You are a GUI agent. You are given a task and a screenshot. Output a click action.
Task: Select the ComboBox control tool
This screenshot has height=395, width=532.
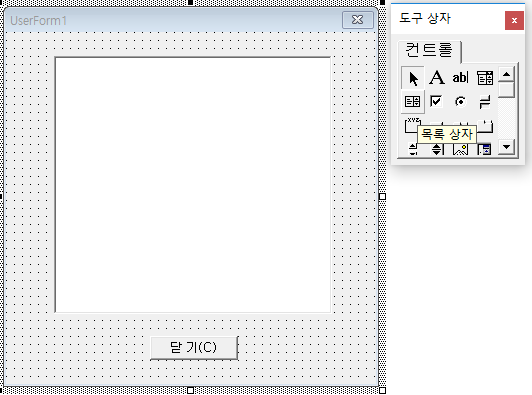pos(485,78)
